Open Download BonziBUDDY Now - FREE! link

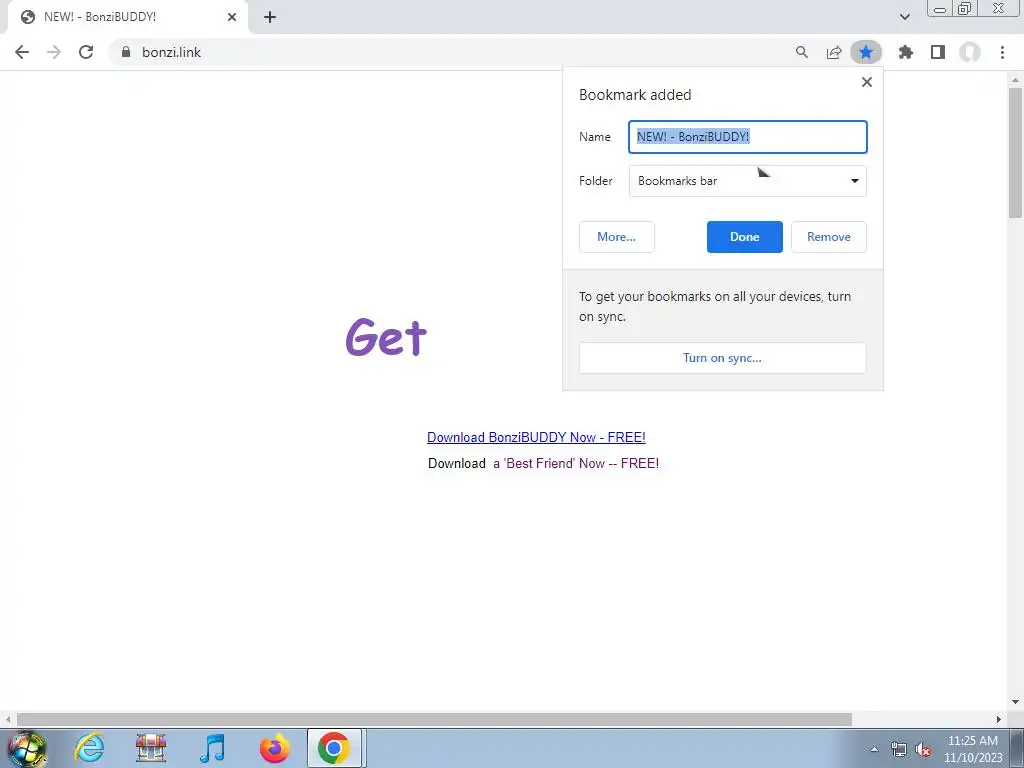coord(536,438)
